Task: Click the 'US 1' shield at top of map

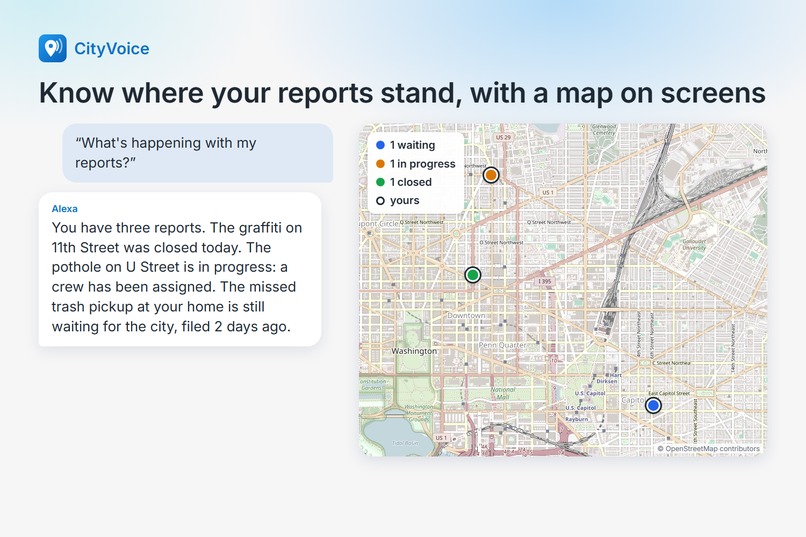Action: pos(548,192)
